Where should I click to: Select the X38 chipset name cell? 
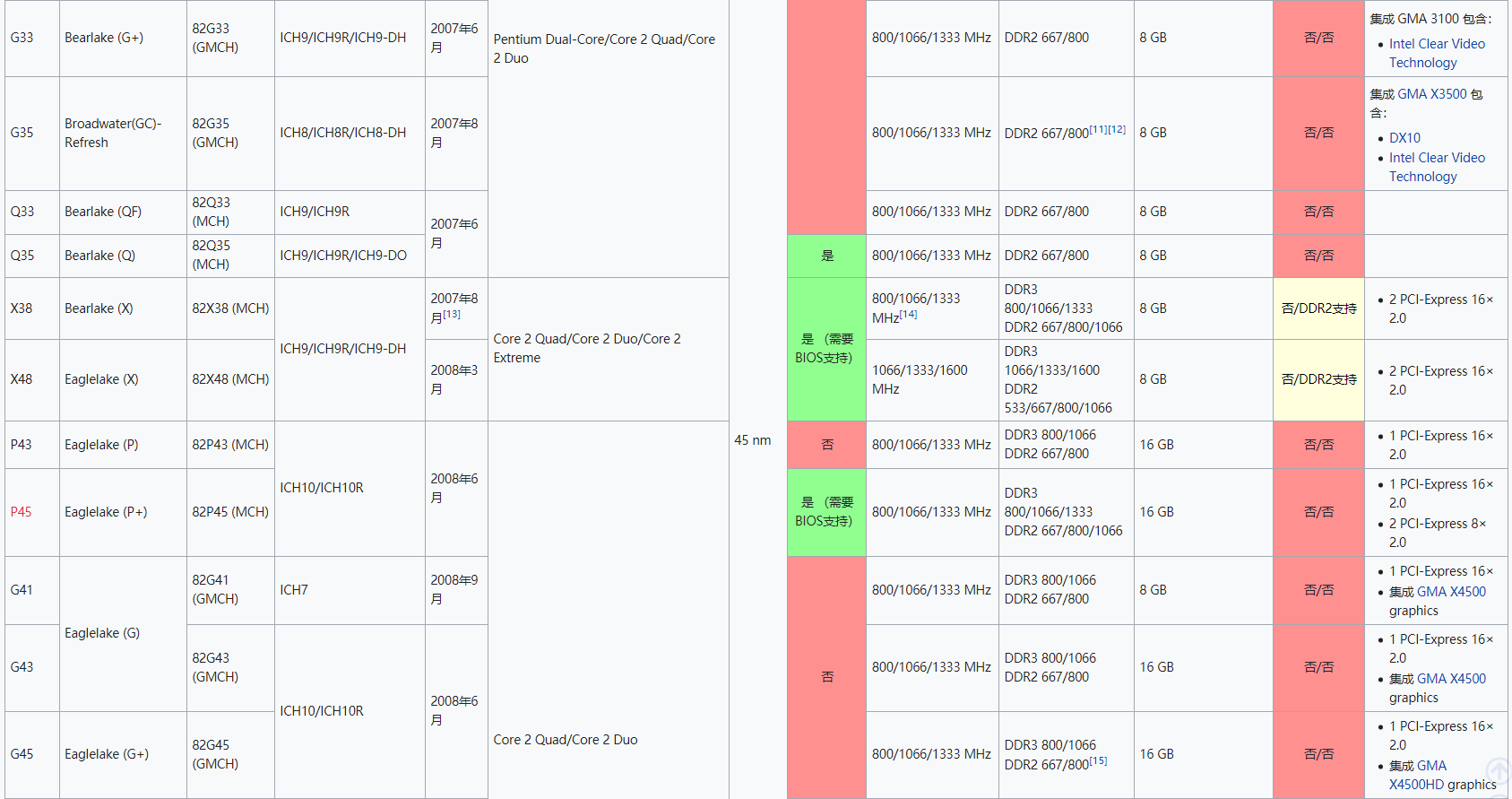pyautogui.click(x=32, y=308)
